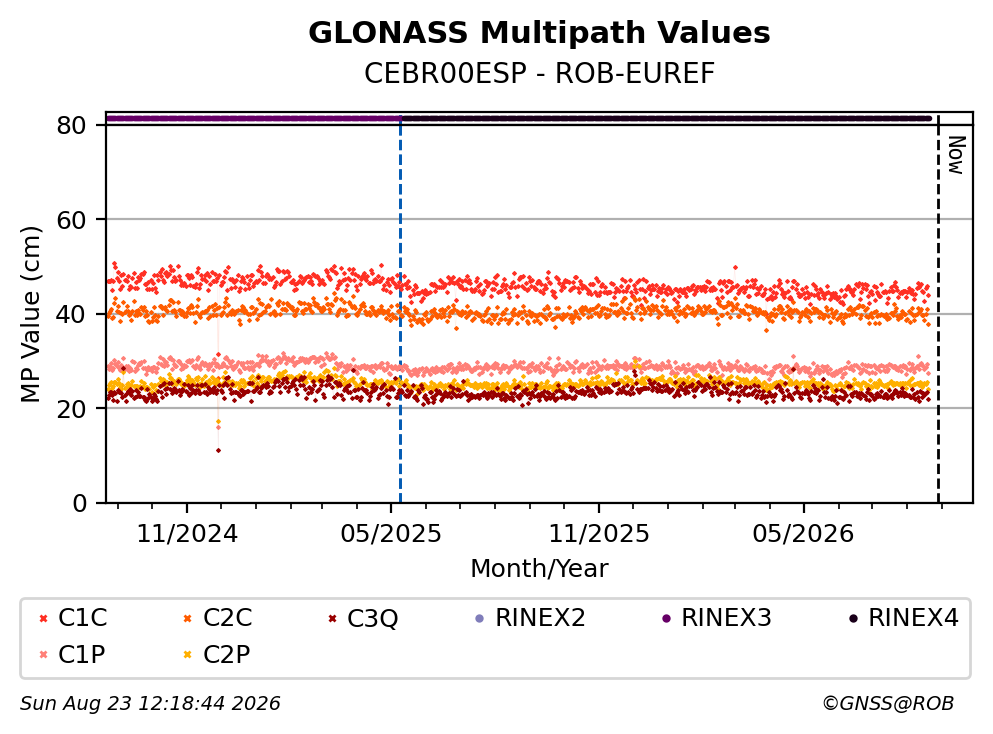Click the RINEX4 legend entry
993x734 pixels.
click(x=904, y=617)
